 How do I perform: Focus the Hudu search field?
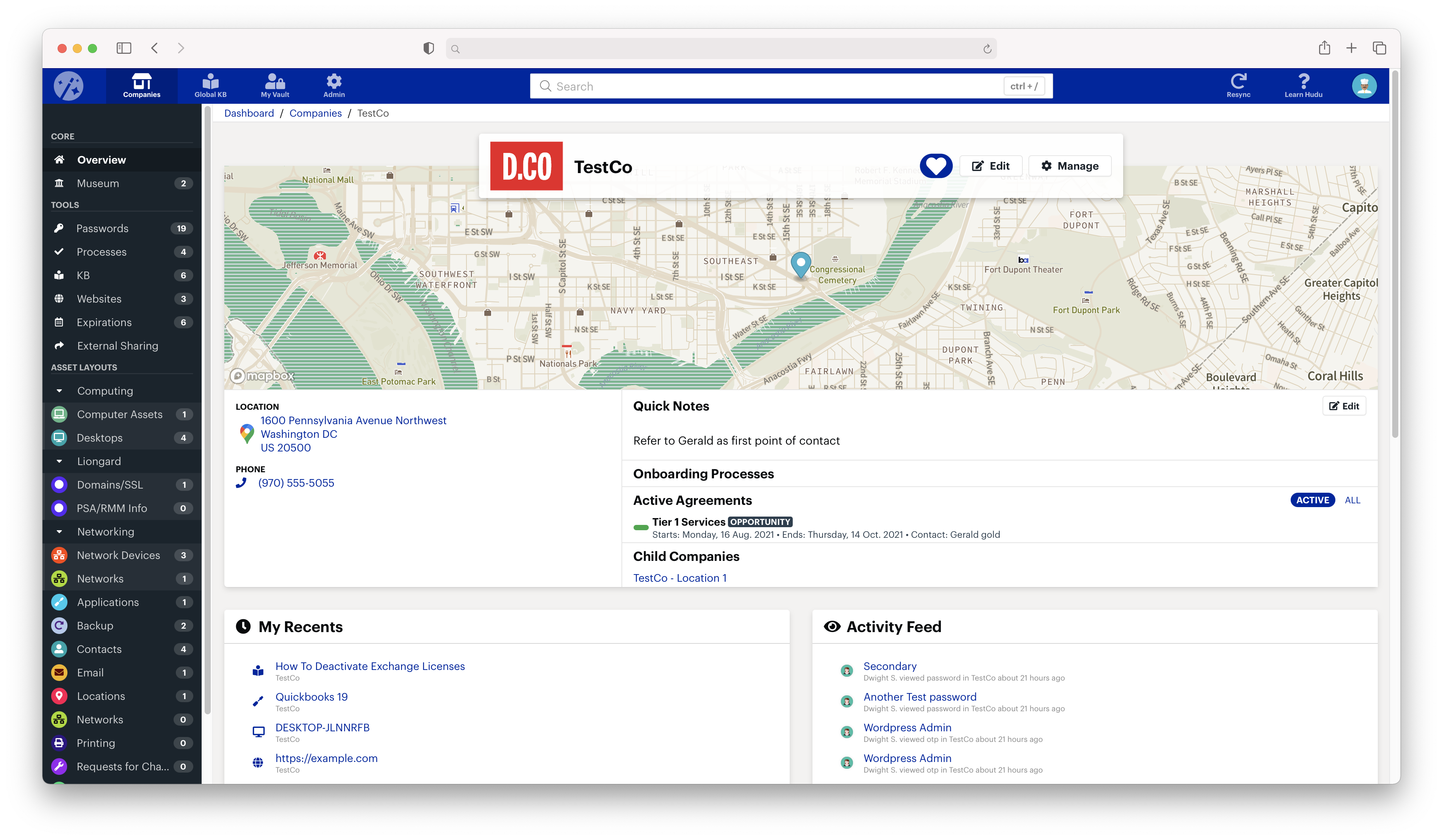(x=767, y=86)
